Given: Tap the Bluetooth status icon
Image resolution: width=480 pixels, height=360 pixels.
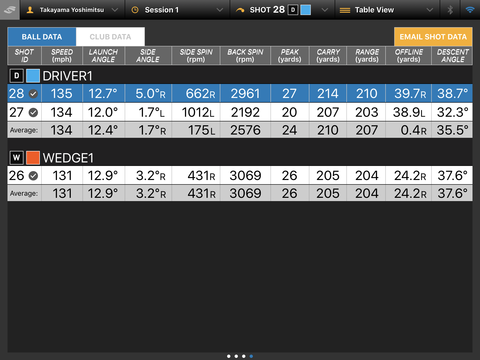Looking at the screenshot, I should 450,10.
